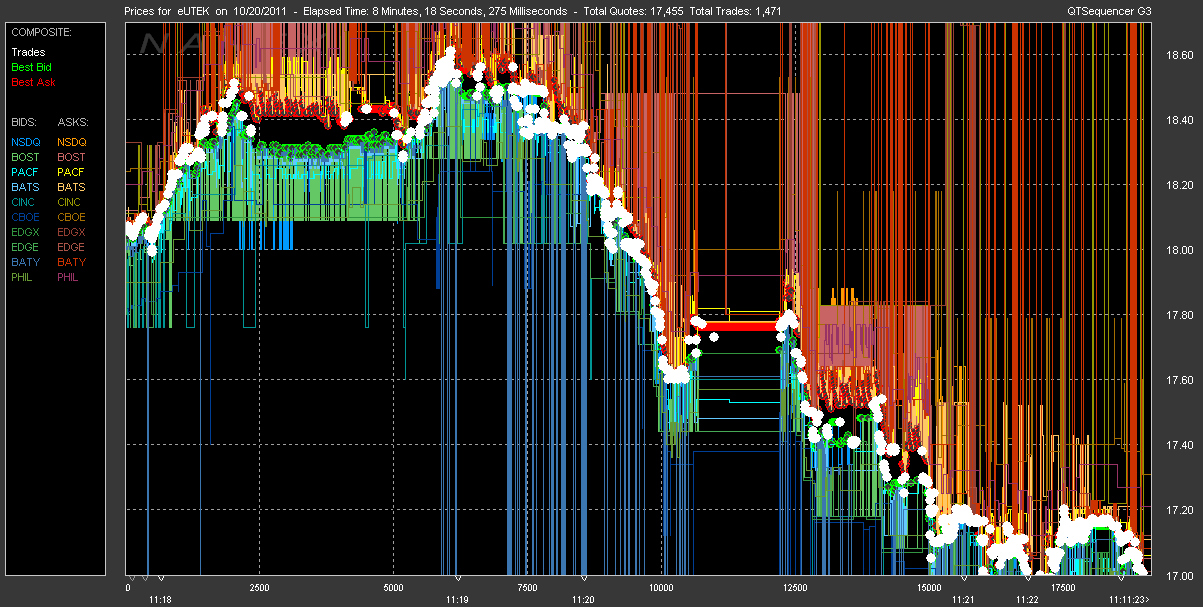Click the Trades entry in the Composite legend
The height and width of the screenshot is (607, 1203).
click(26, 52)
